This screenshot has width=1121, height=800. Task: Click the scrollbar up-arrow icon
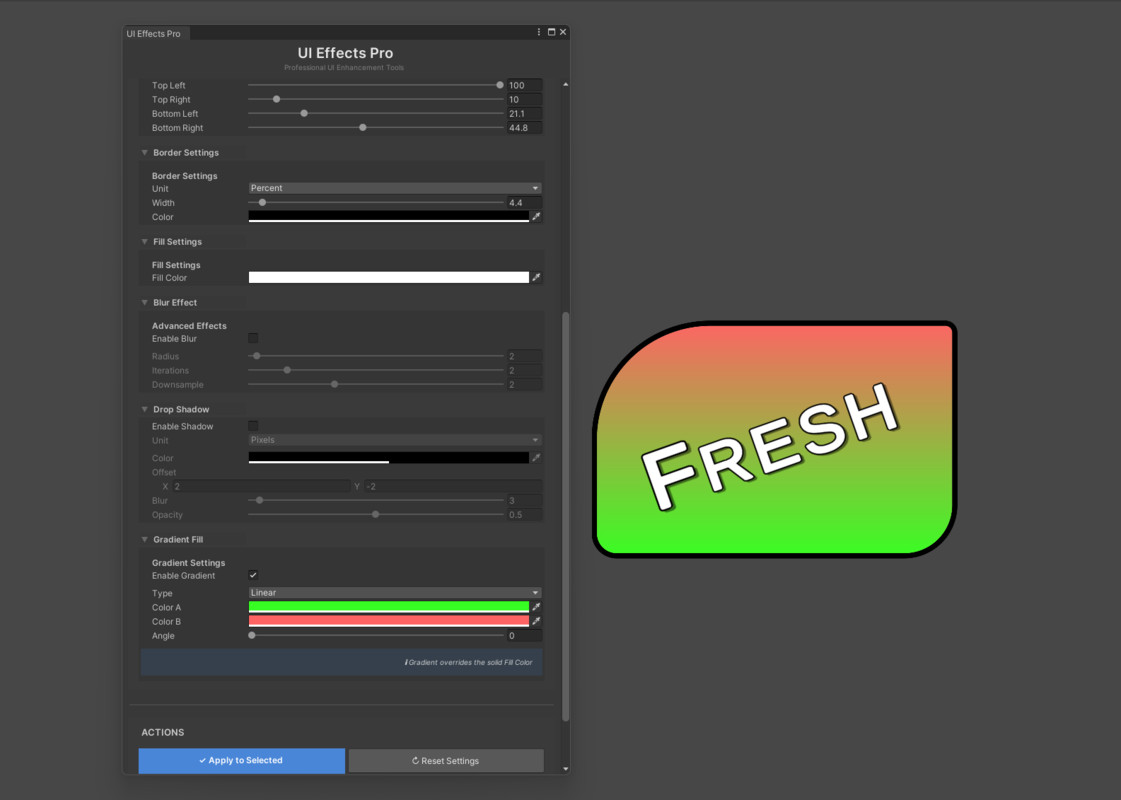[565, 83]
